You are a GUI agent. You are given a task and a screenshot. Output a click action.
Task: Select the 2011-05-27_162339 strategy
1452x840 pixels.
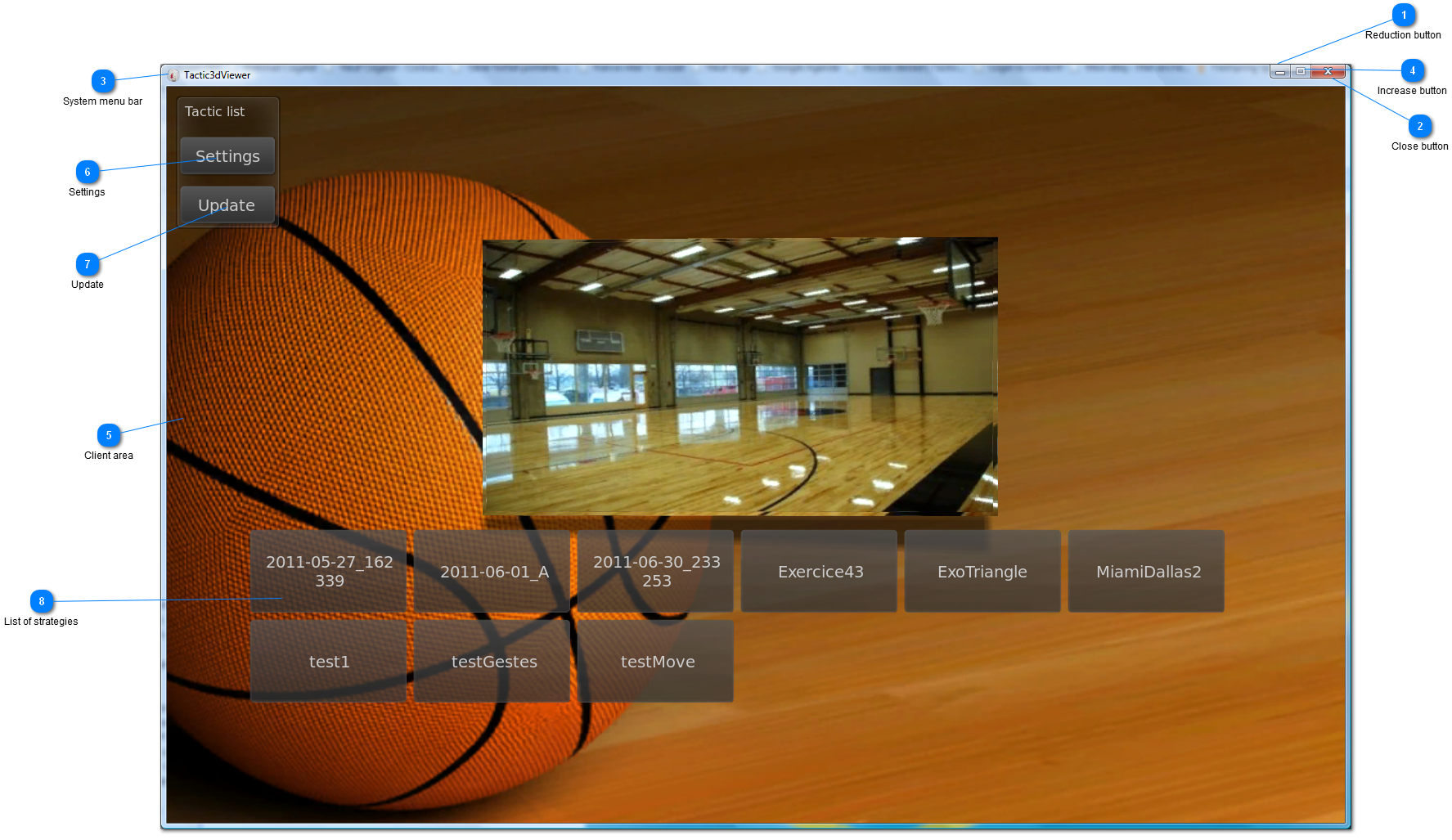pos(329,571)
